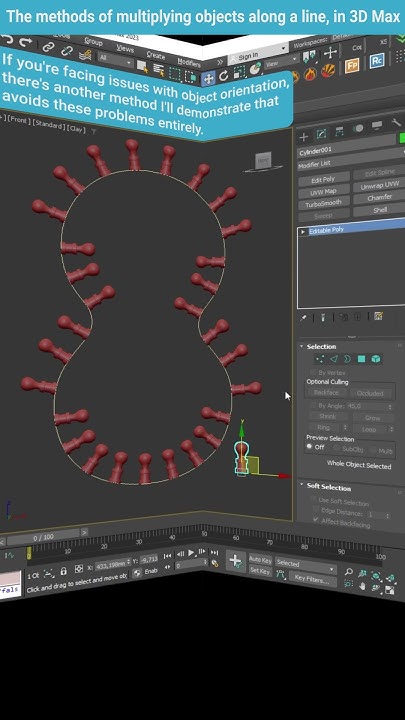Open the selection filter All dropdown

(x=115, y=61)
